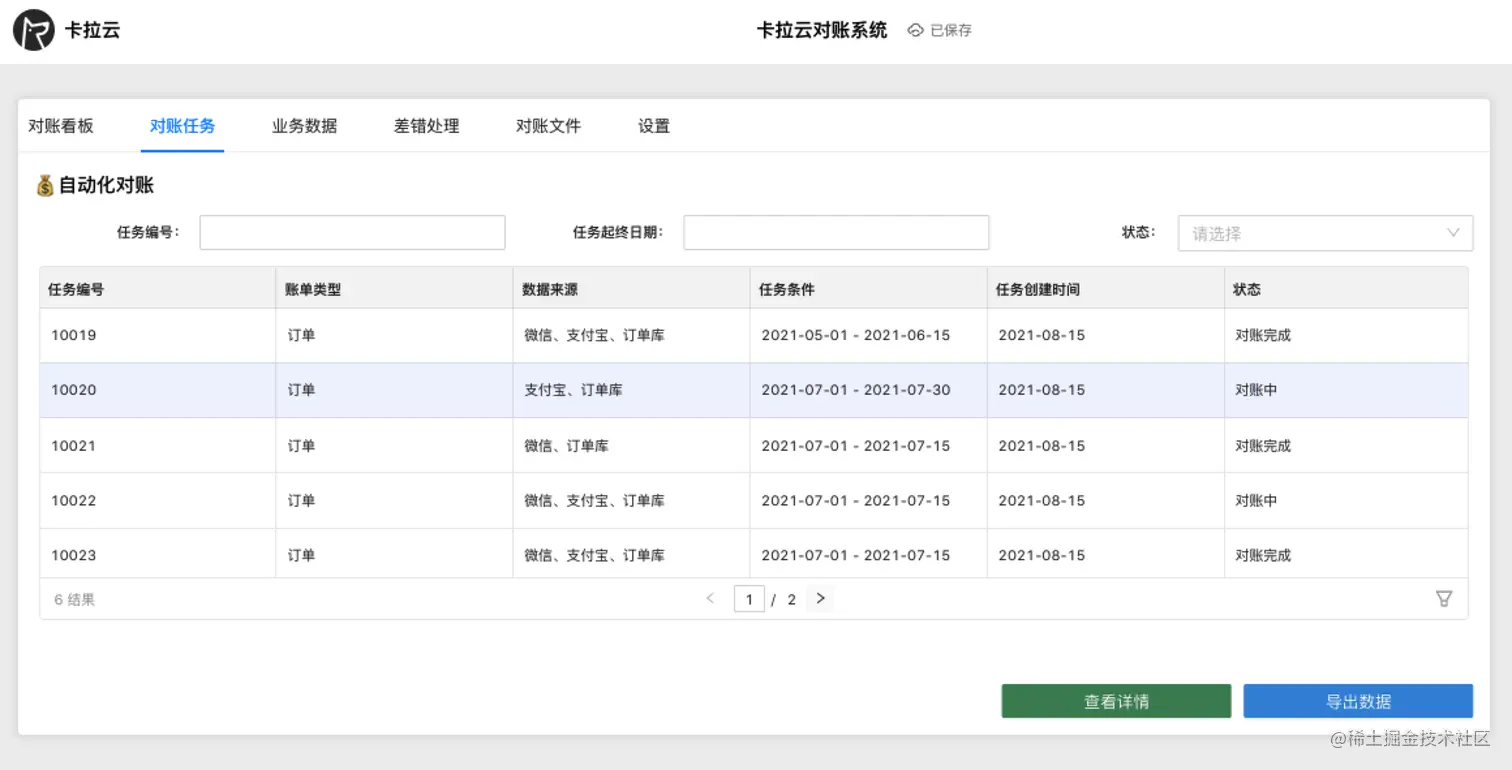Click the 查看详情 green button
The height and width of the screenshot is (770, 1512).
(1116, 700)
